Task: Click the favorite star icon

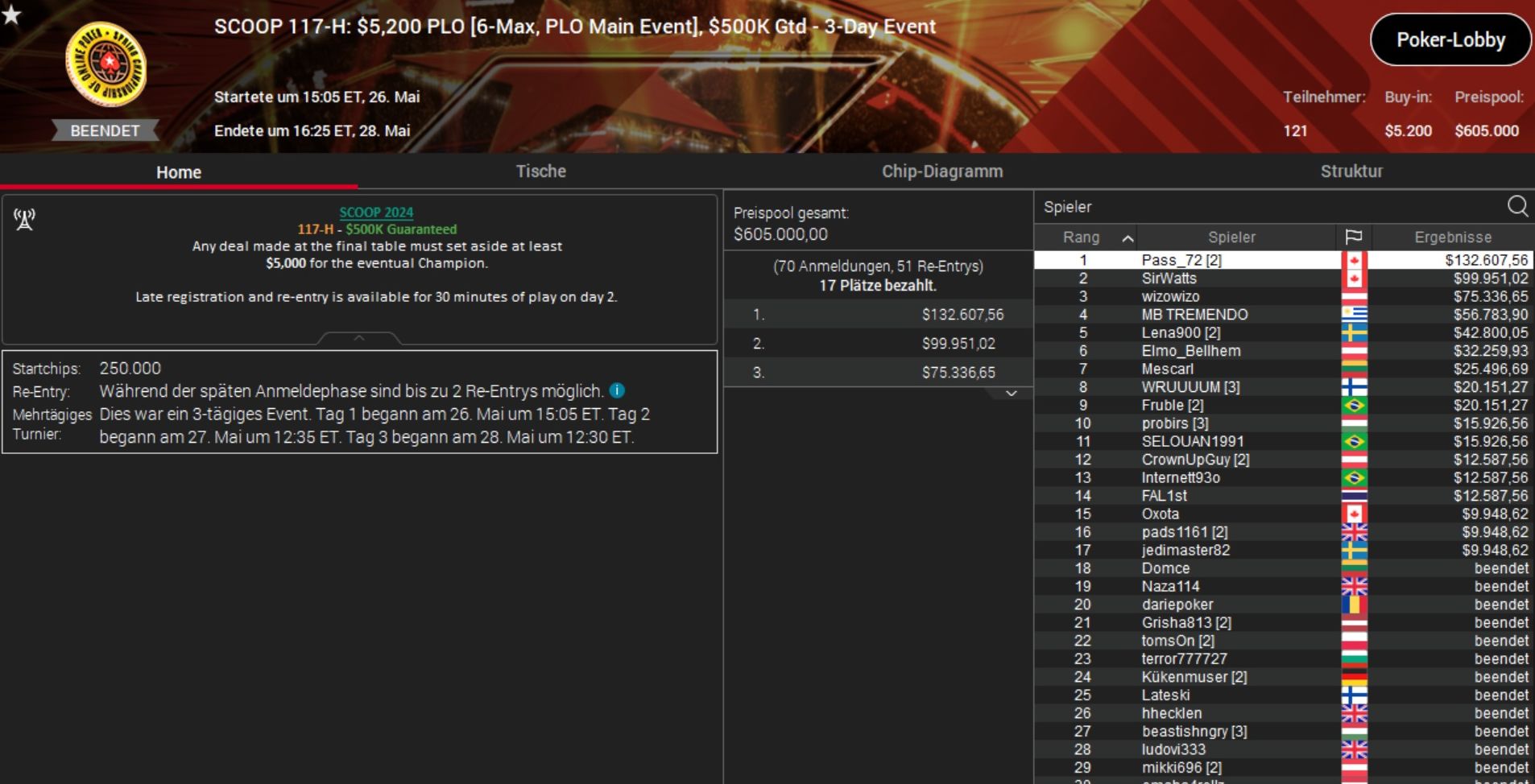Action: pos(11,14)
